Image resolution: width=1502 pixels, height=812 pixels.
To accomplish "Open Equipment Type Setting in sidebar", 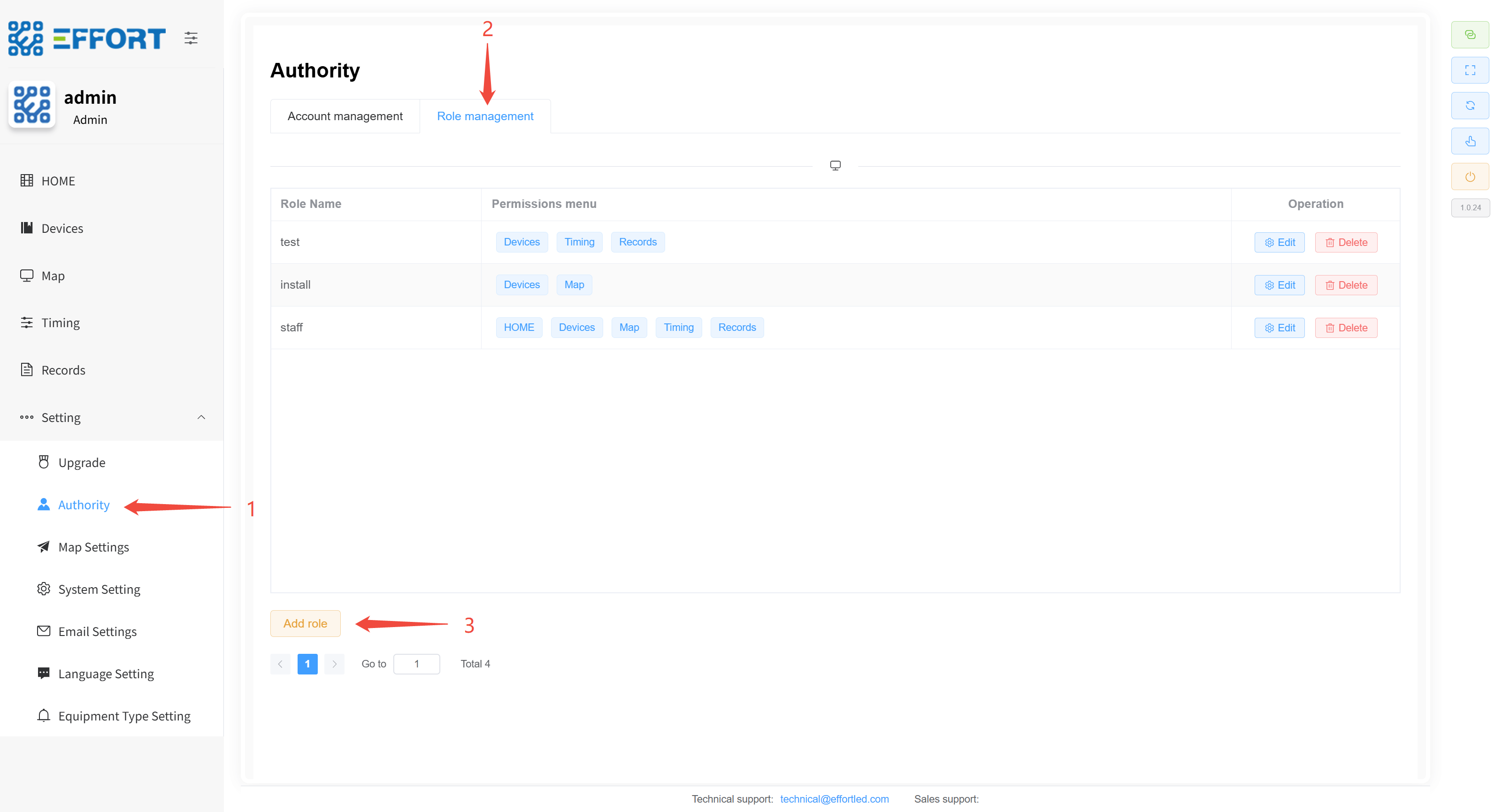I will (124, 716).
